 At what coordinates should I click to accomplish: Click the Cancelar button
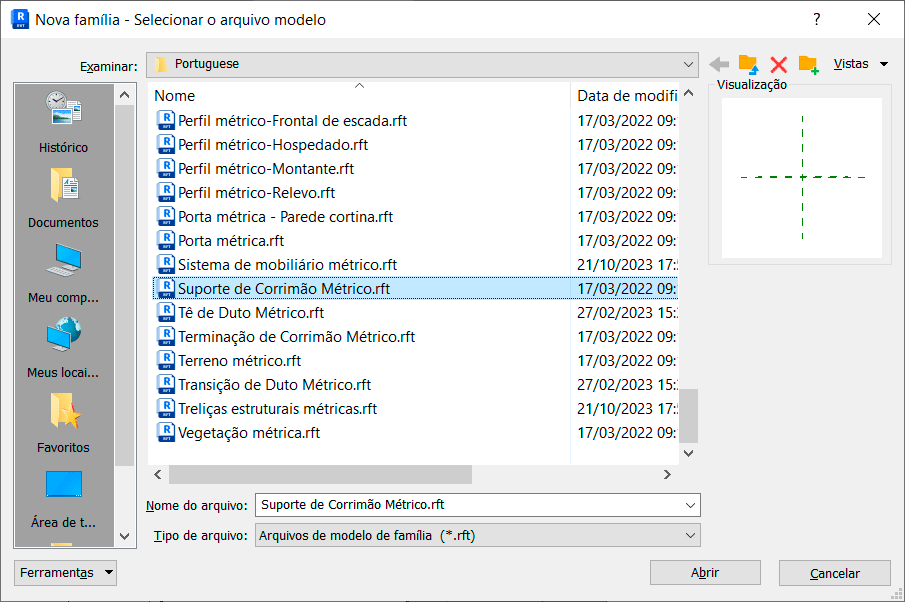pyautogui.click(x=834, y=572)
